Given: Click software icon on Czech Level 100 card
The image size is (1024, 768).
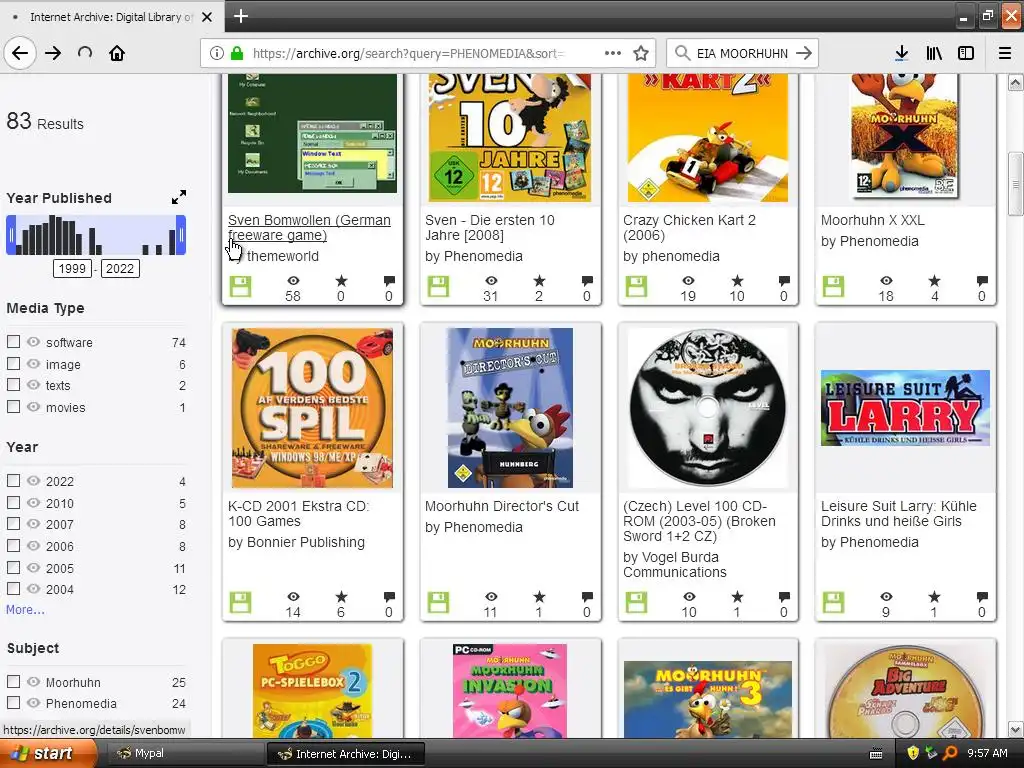Looking at the screenshot, I should [636, 602].
